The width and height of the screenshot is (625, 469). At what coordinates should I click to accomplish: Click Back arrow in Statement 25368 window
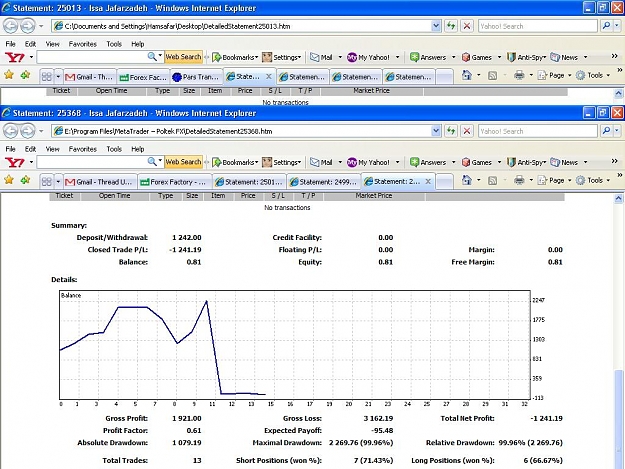click(11, 131)
